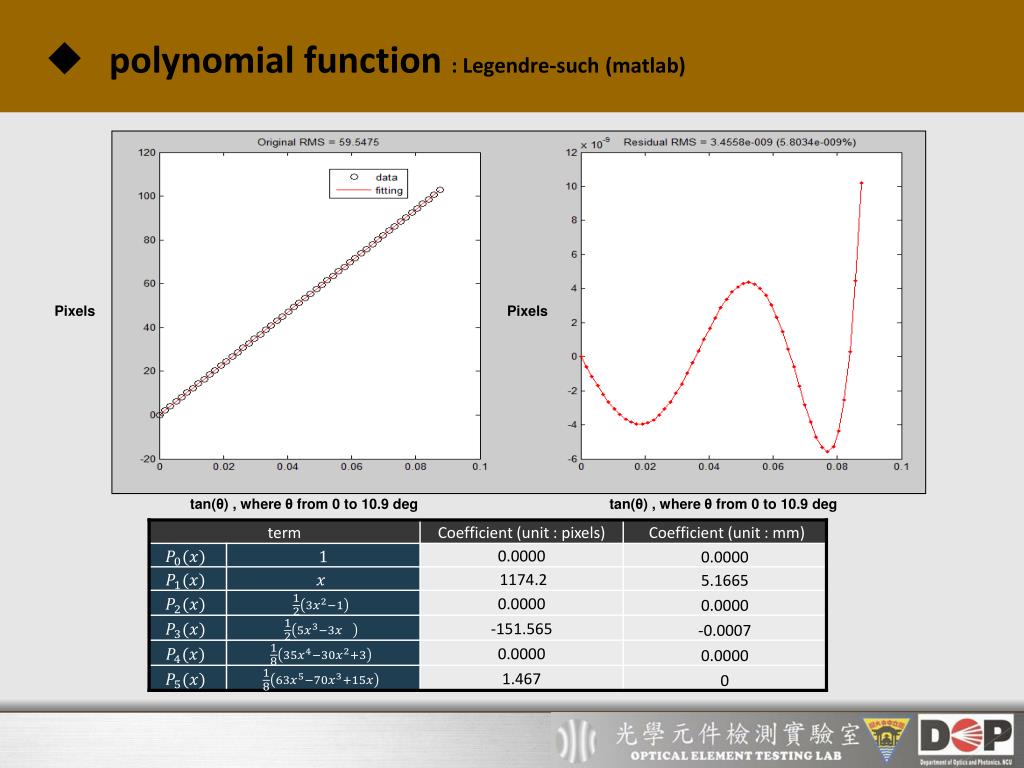Click the ½(3x²−1) formula cell
The image size is (1024, 768).
323,604
